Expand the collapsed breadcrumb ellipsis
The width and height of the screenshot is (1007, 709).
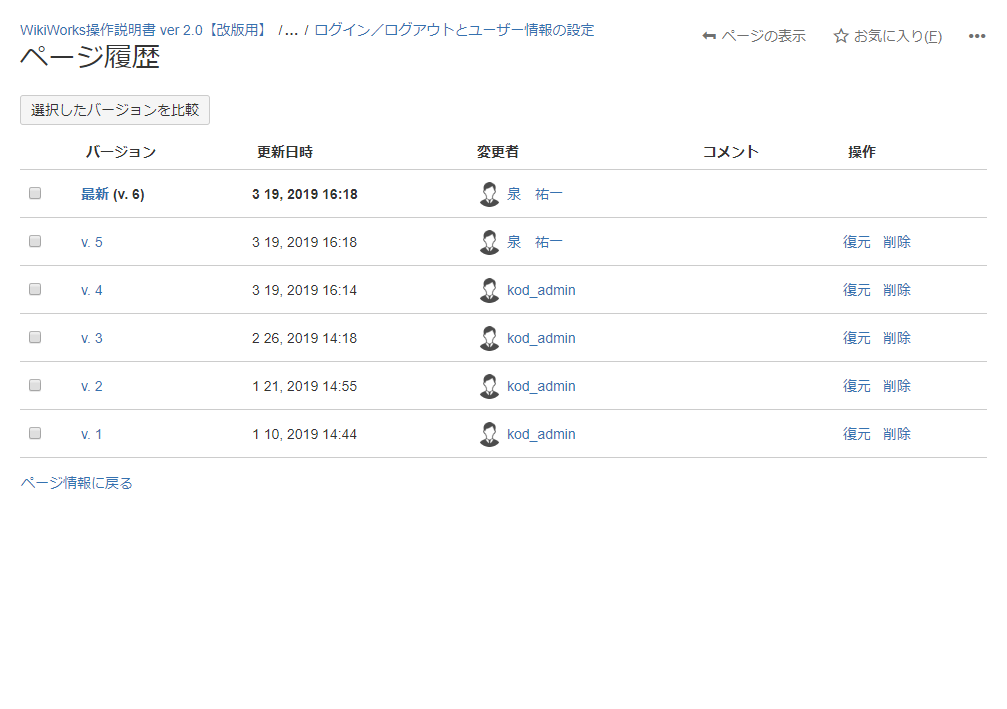coord(291,30)
